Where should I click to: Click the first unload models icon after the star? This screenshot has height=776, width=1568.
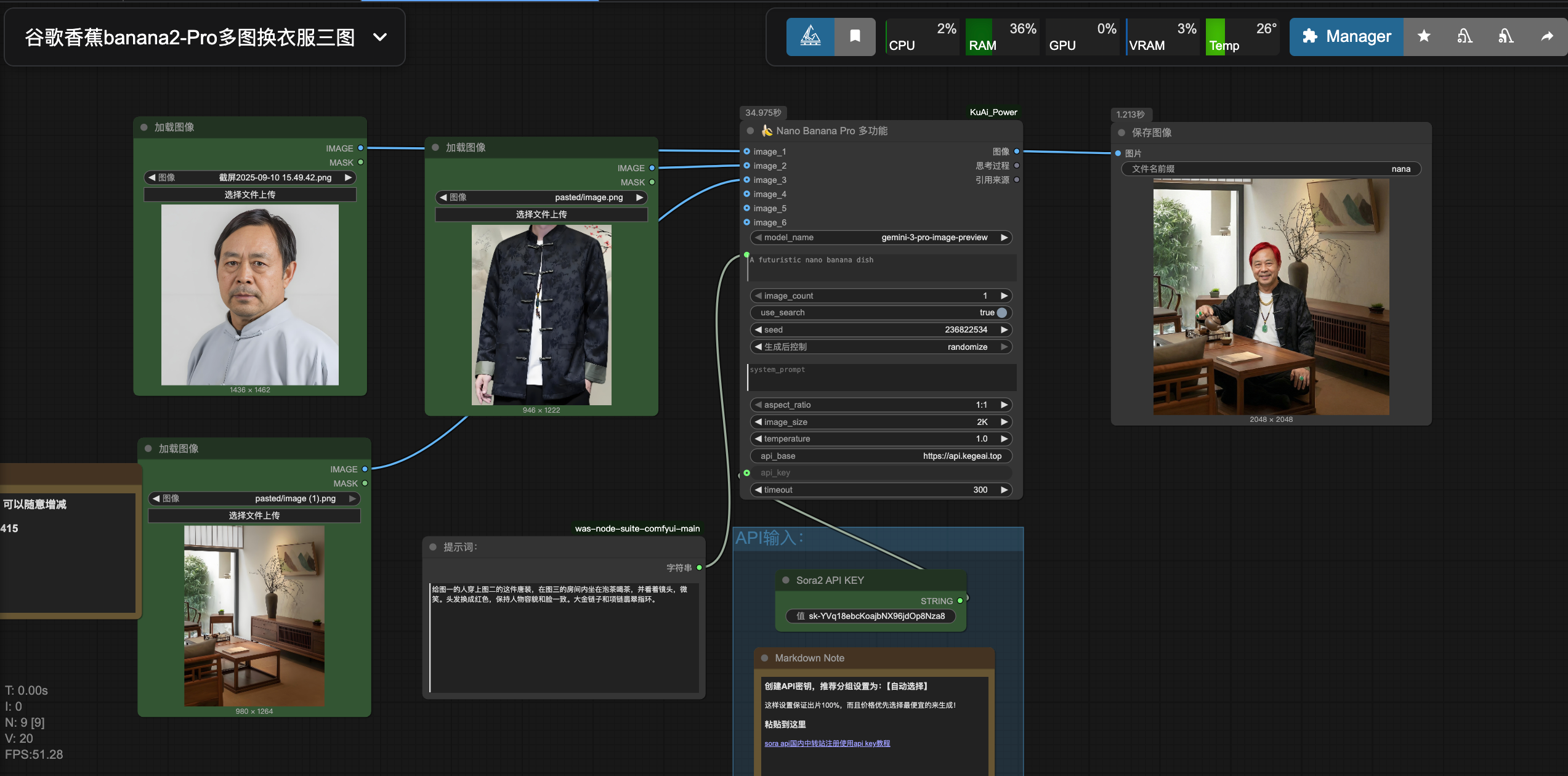[1465, 36]
